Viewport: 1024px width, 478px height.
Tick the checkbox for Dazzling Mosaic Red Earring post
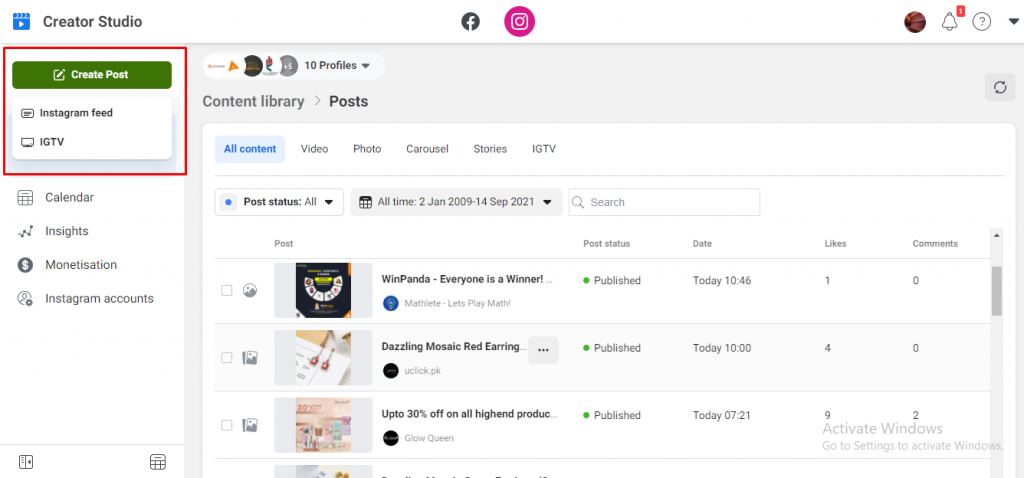click(227, 358)
